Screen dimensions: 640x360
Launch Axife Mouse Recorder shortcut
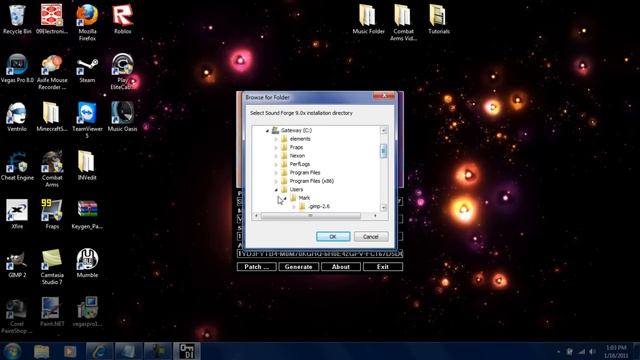[52, 71]
